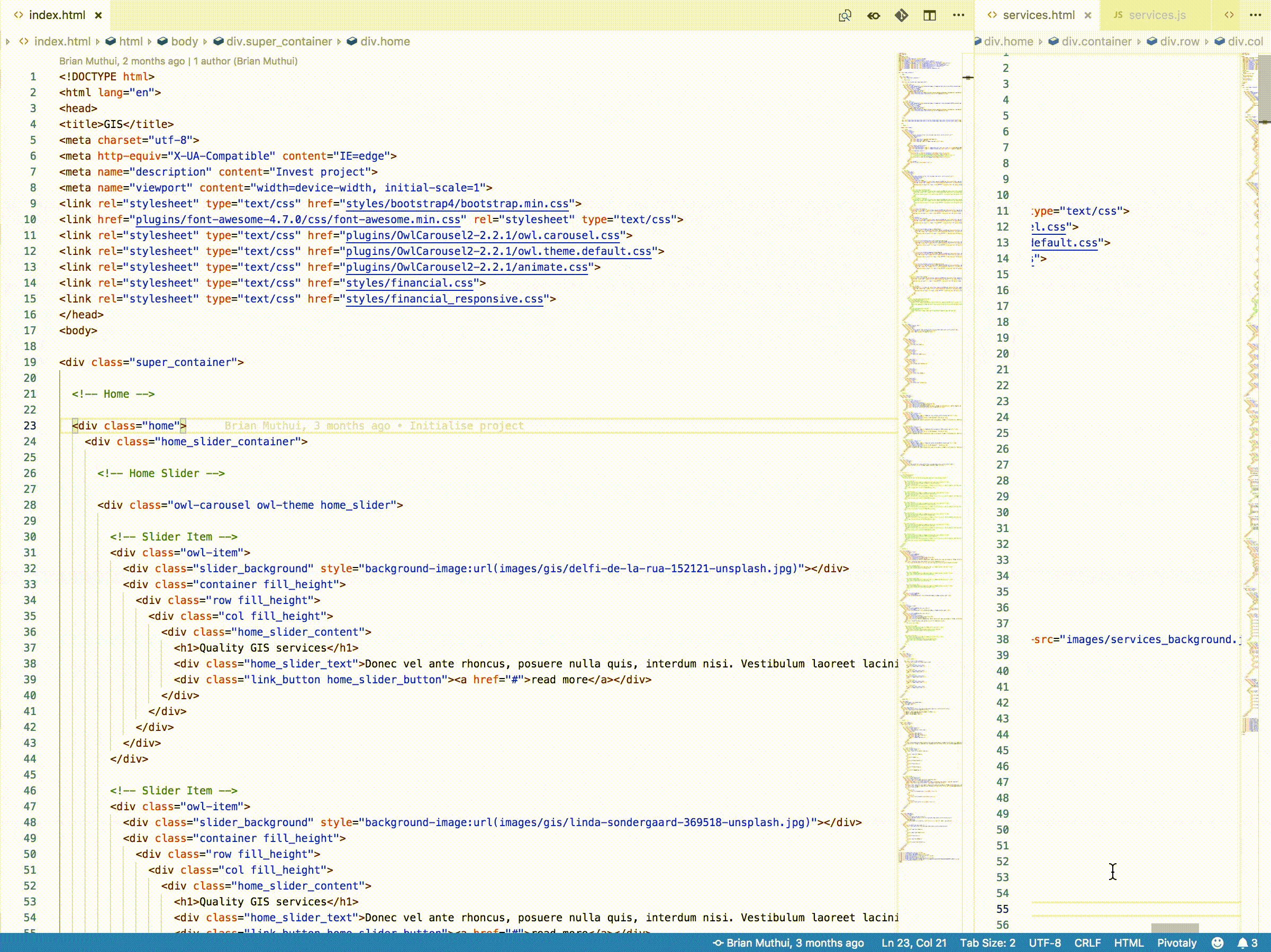1271x952 pixels.
Task: Click the open changes search icon
Action: (845, 15)
